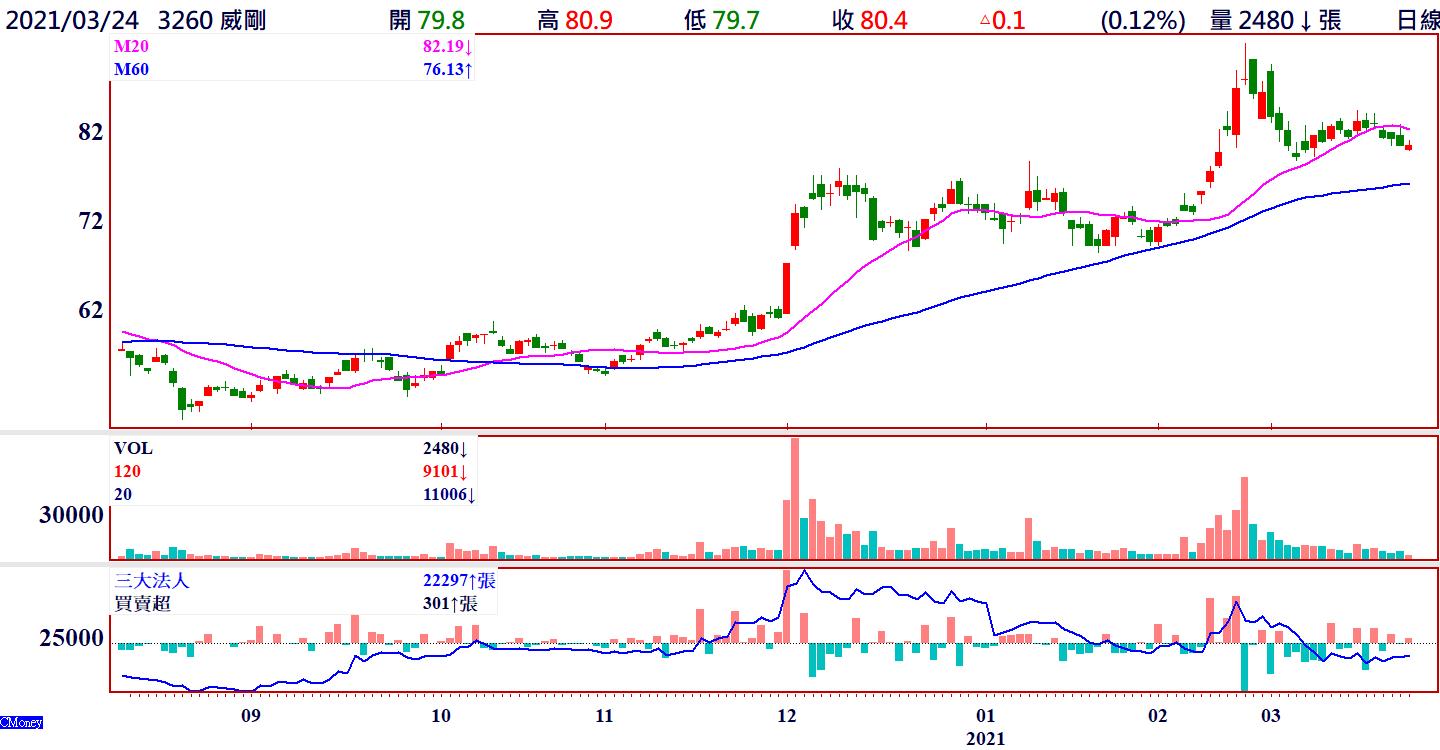The image size is (1440, 750).
Task: Click the 買賣超 legend label
Action: point(143,604)
